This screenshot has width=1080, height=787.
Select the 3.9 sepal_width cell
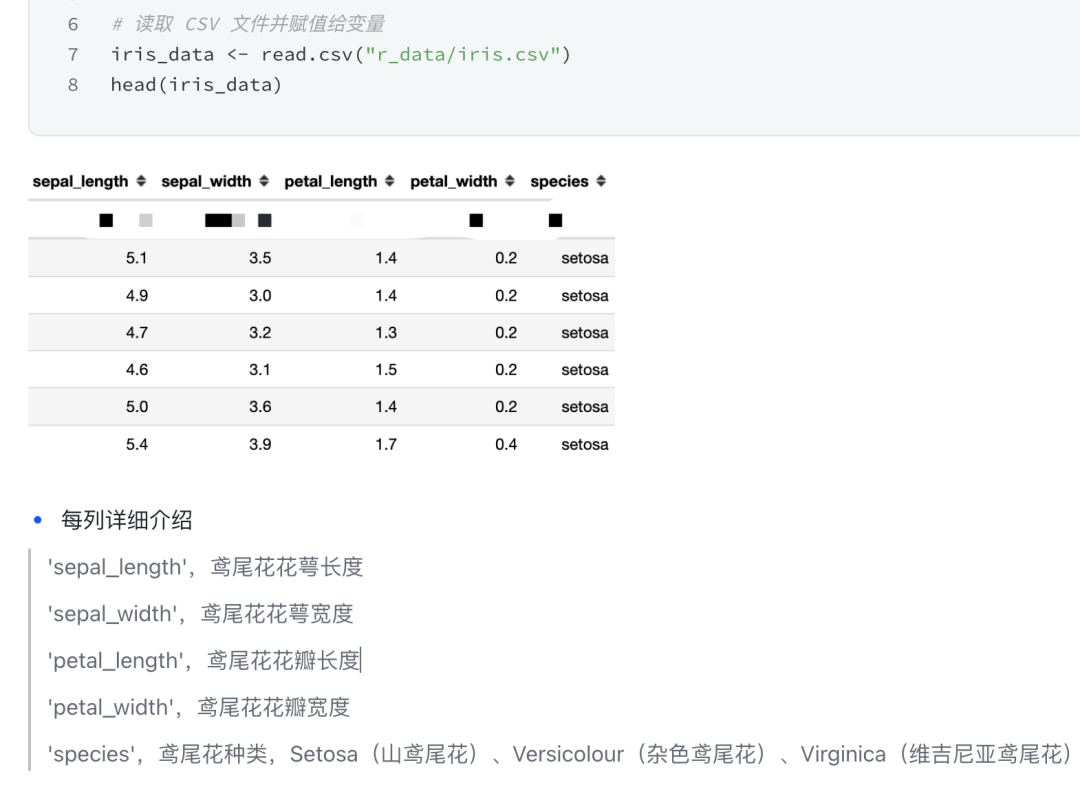(x=260, y=444)
